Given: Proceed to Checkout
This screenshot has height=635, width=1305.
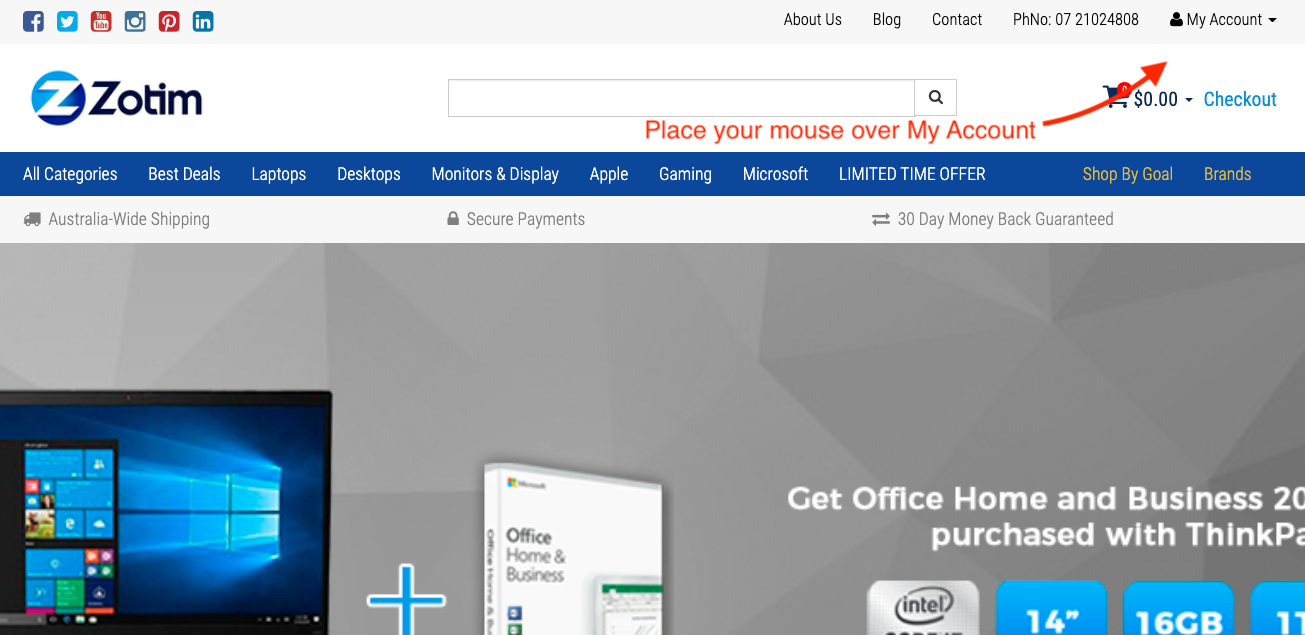Looking at the screenshot, I should tap(1240, 99).
